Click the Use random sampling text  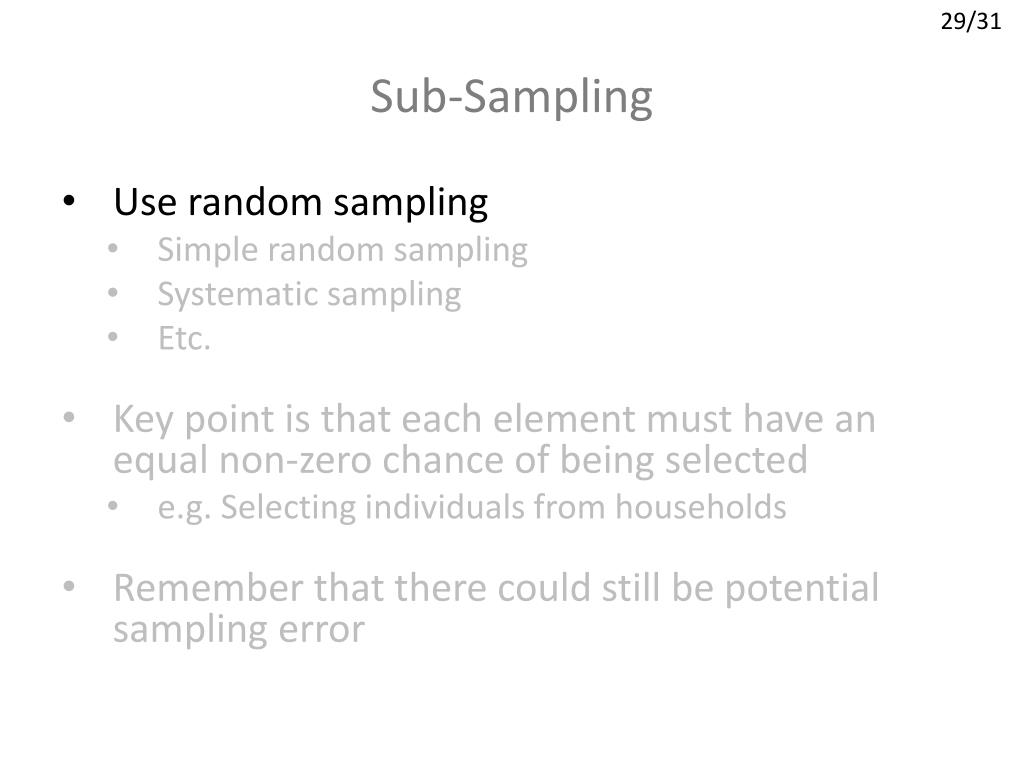[x=300, y=202]
